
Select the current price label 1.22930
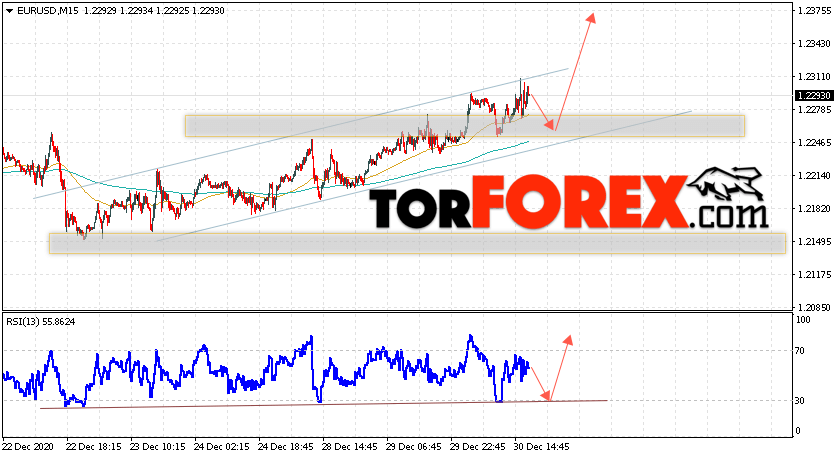pyautogui.click(x=814, y=96)
